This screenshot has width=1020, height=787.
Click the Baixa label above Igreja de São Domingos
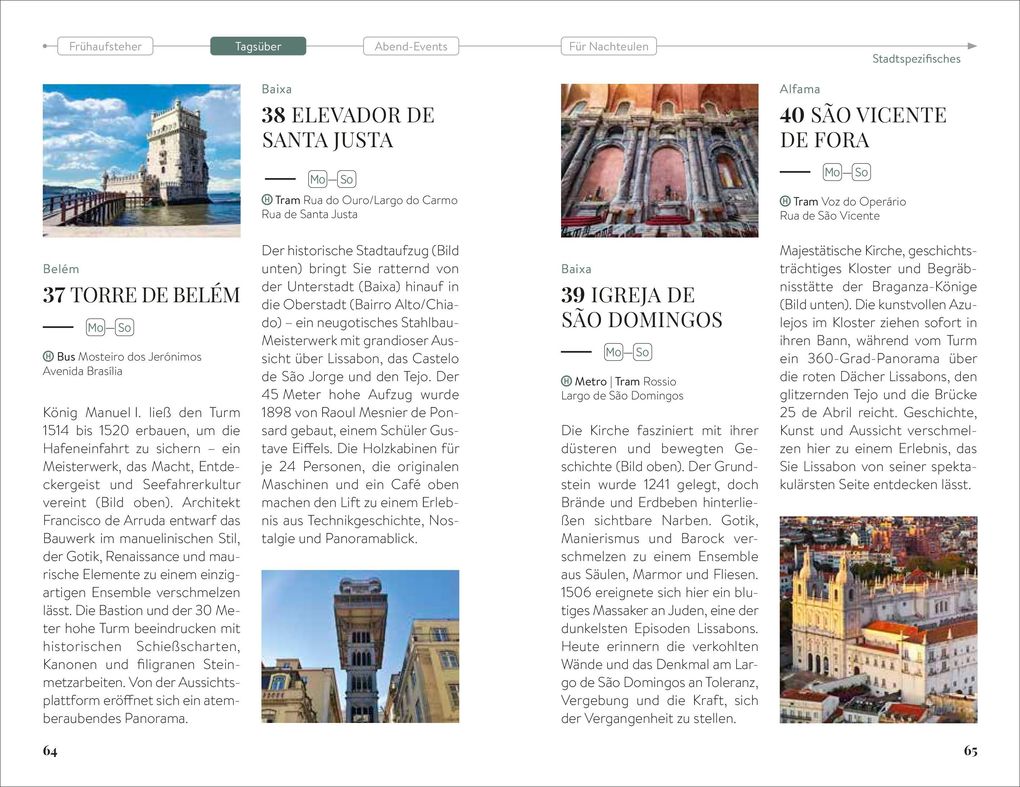pos(576,269)
